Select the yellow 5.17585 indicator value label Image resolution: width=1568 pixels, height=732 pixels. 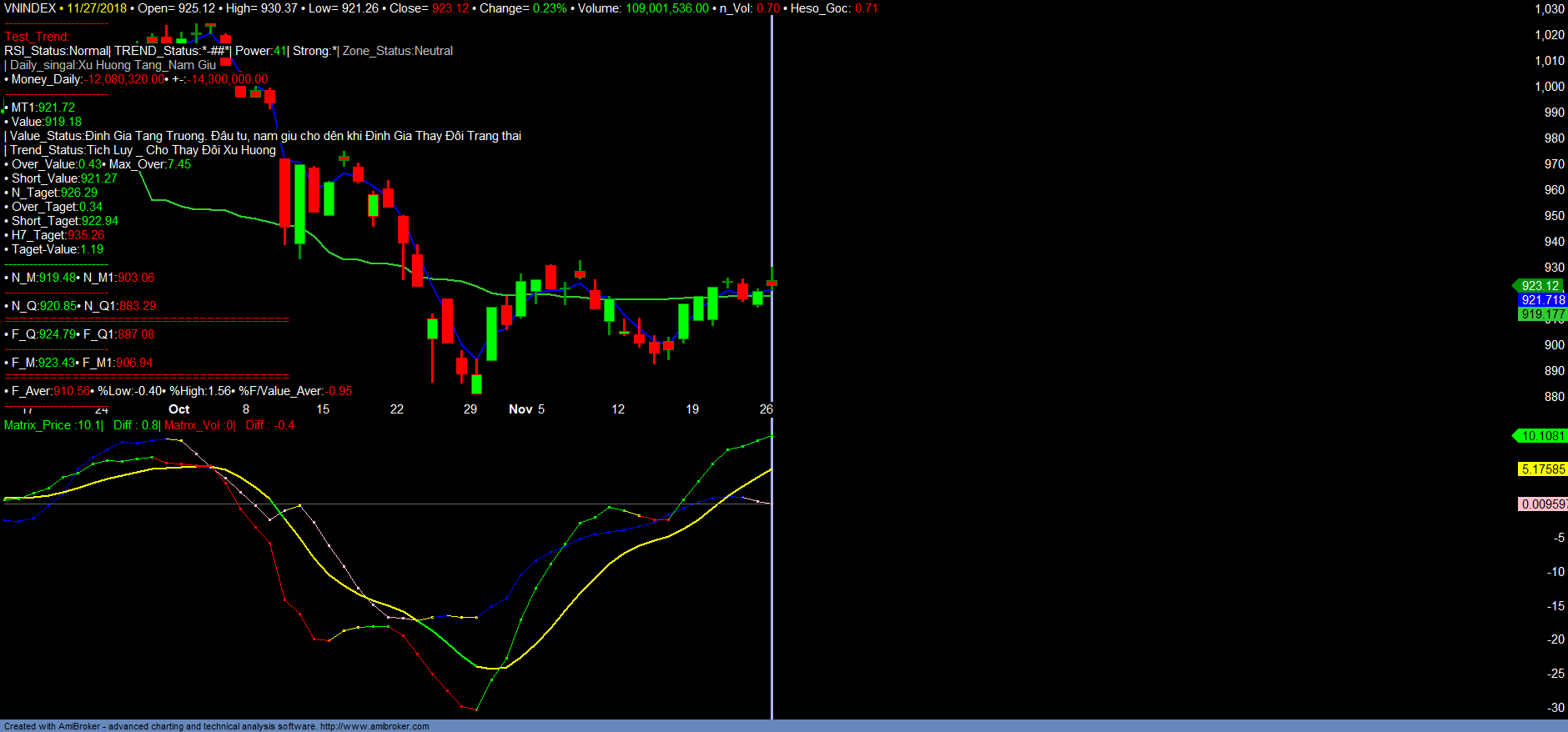[x=1542, y=469]
